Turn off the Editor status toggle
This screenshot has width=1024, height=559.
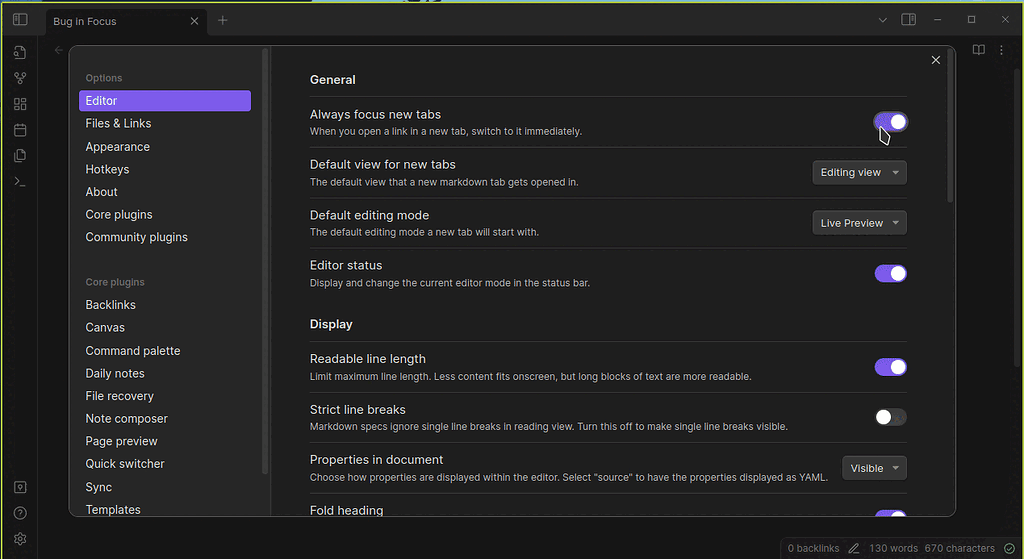point(891,274)
